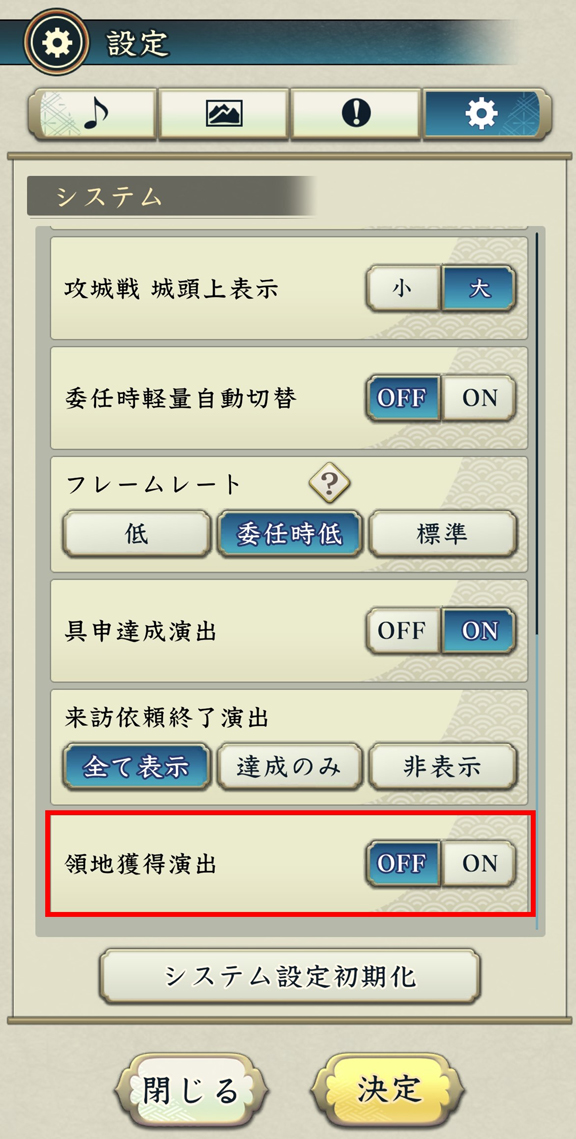The image size is (576, 1139).
Task: Choose 委任時低 frame rate option
Action: point(289,534)
